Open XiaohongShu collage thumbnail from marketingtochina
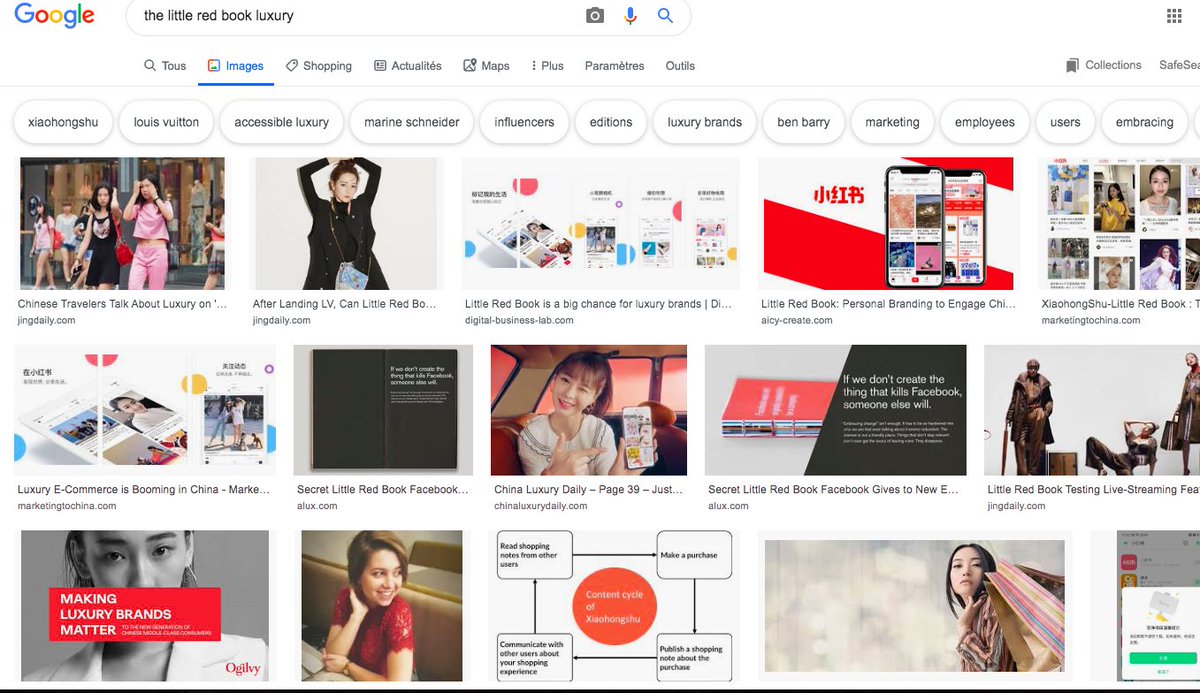 pyautogui.click(x=1119, y=223)
